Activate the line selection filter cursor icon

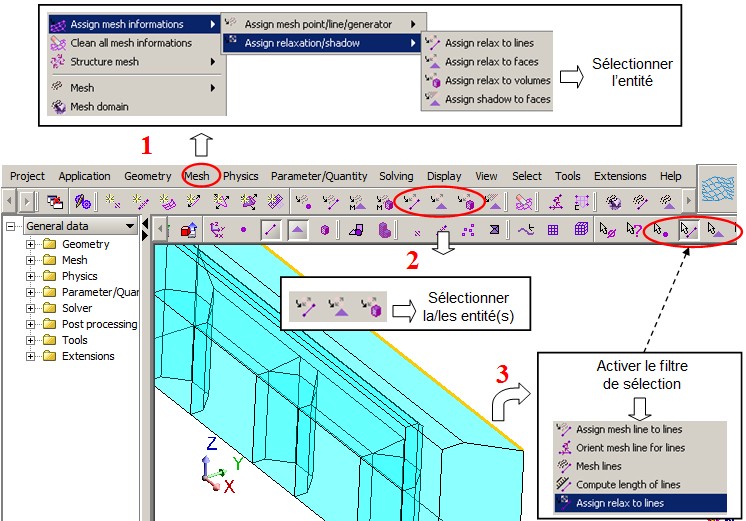687,229
